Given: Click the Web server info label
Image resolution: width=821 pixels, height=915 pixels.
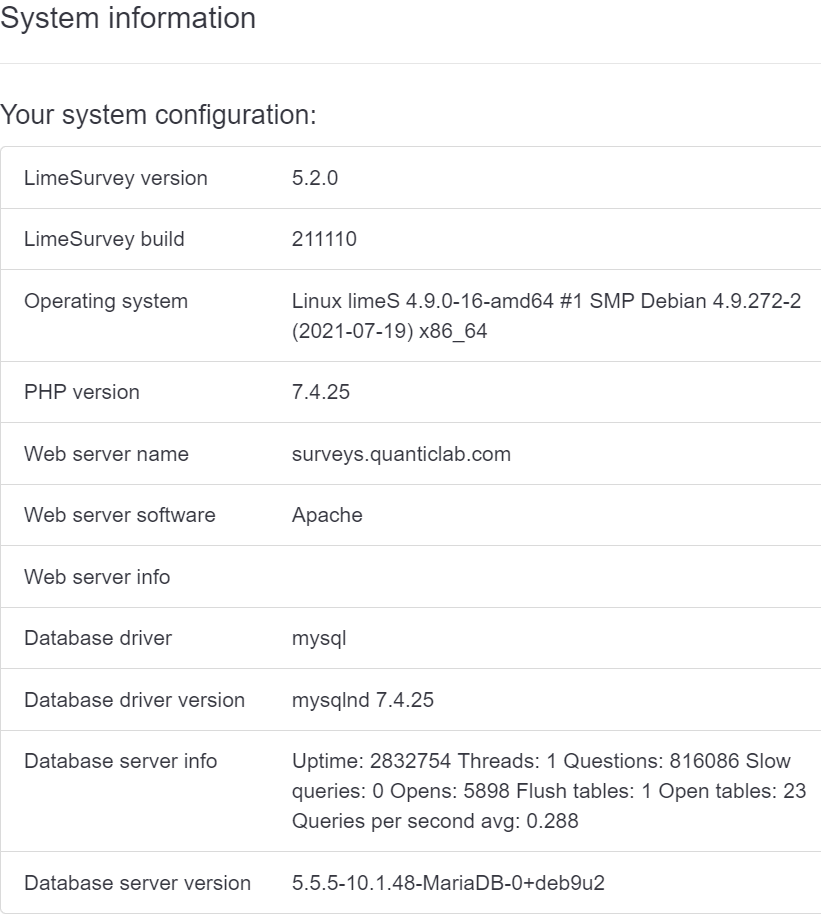Looking at the screenshot, I should 97,577.
